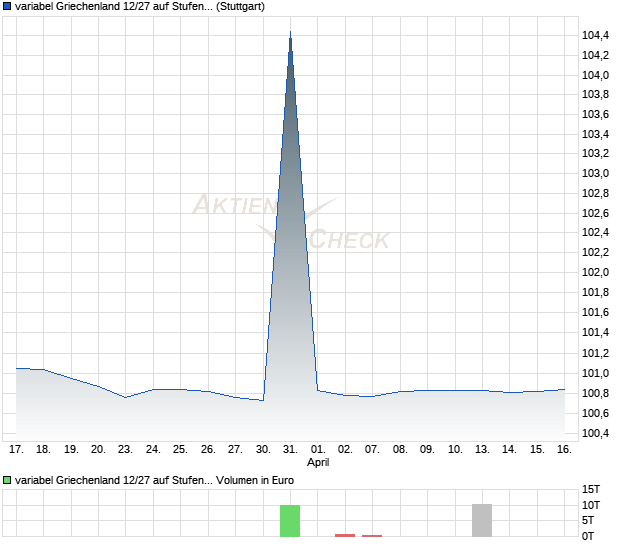Click the '18.' date label on the x-axis
Screen dimensions: 620x546
[x=43, y=450]
